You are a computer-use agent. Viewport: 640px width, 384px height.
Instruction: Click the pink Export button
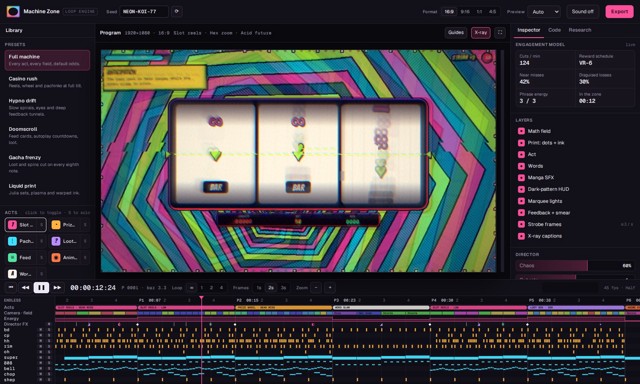point(619,12)
